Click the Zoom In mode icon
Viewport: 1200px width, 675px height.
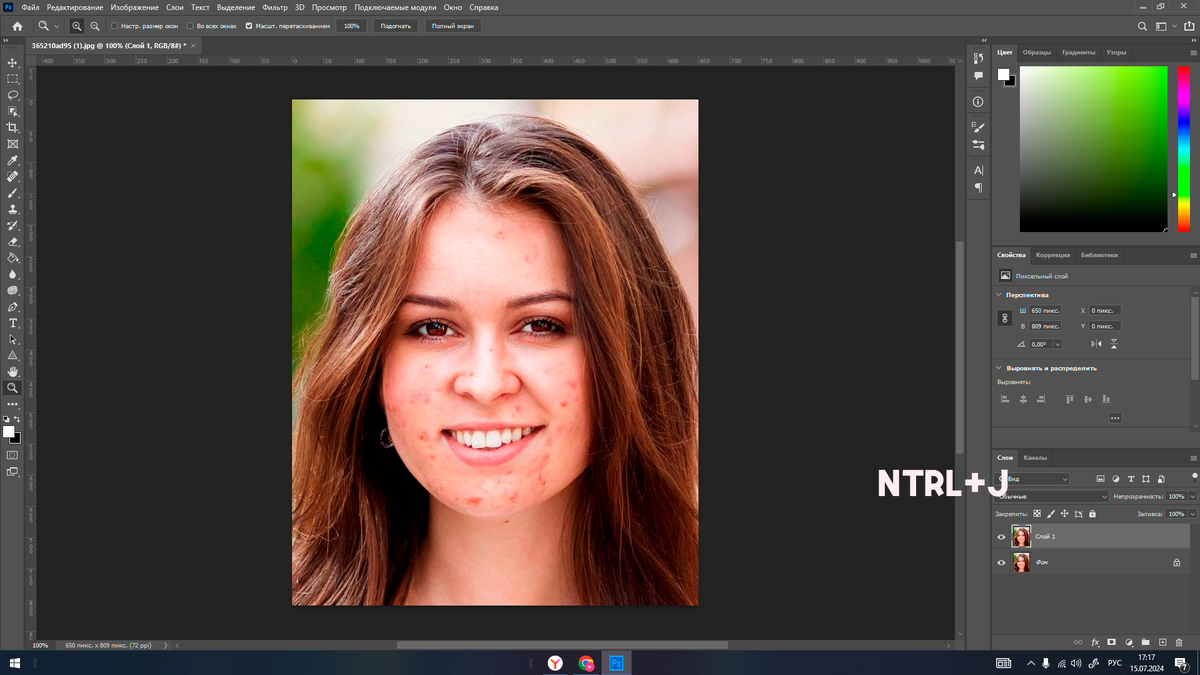point(77,26)
